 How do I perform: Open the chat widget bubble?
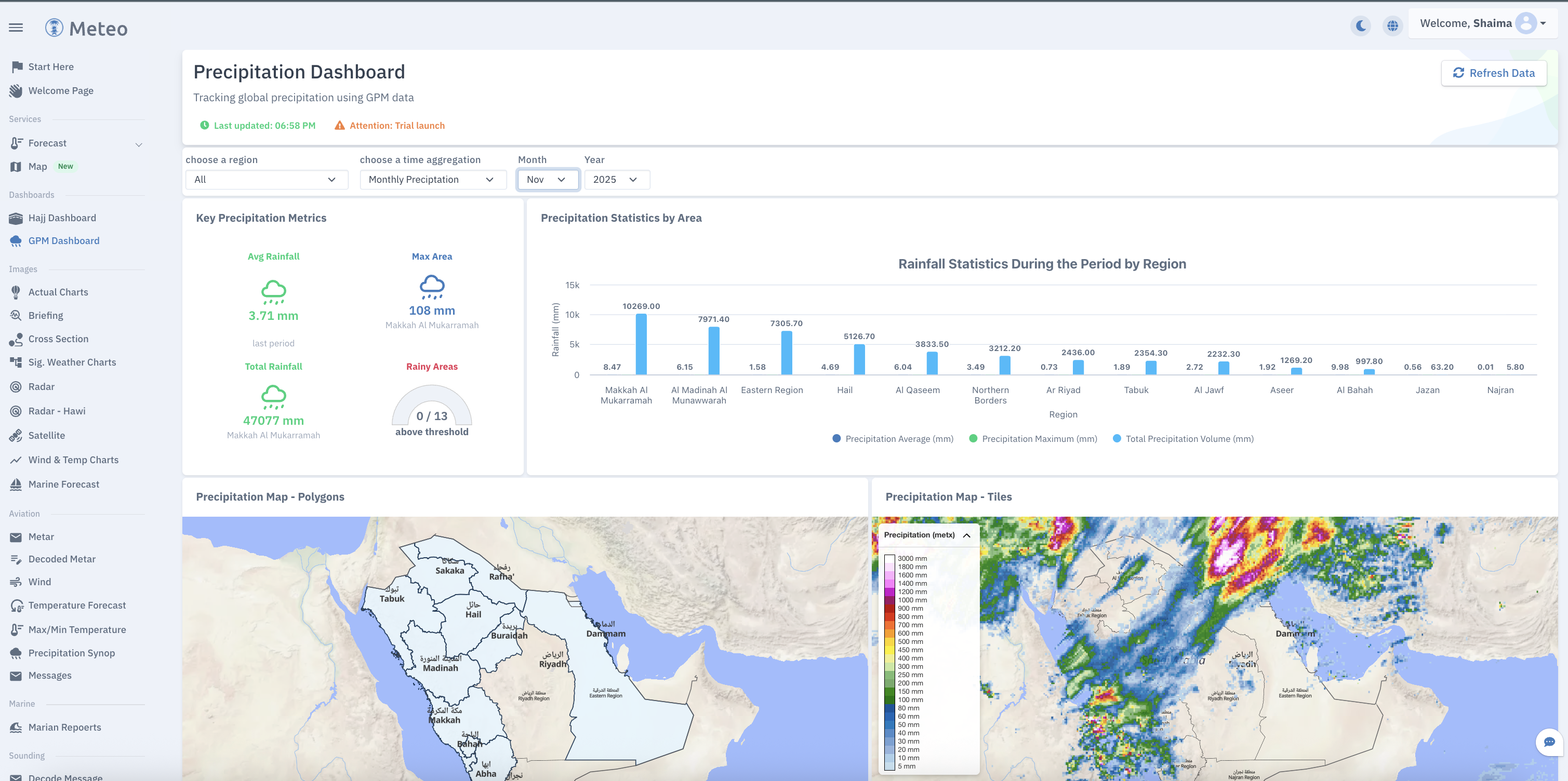pyautogui.click(x=1549, y=742)
